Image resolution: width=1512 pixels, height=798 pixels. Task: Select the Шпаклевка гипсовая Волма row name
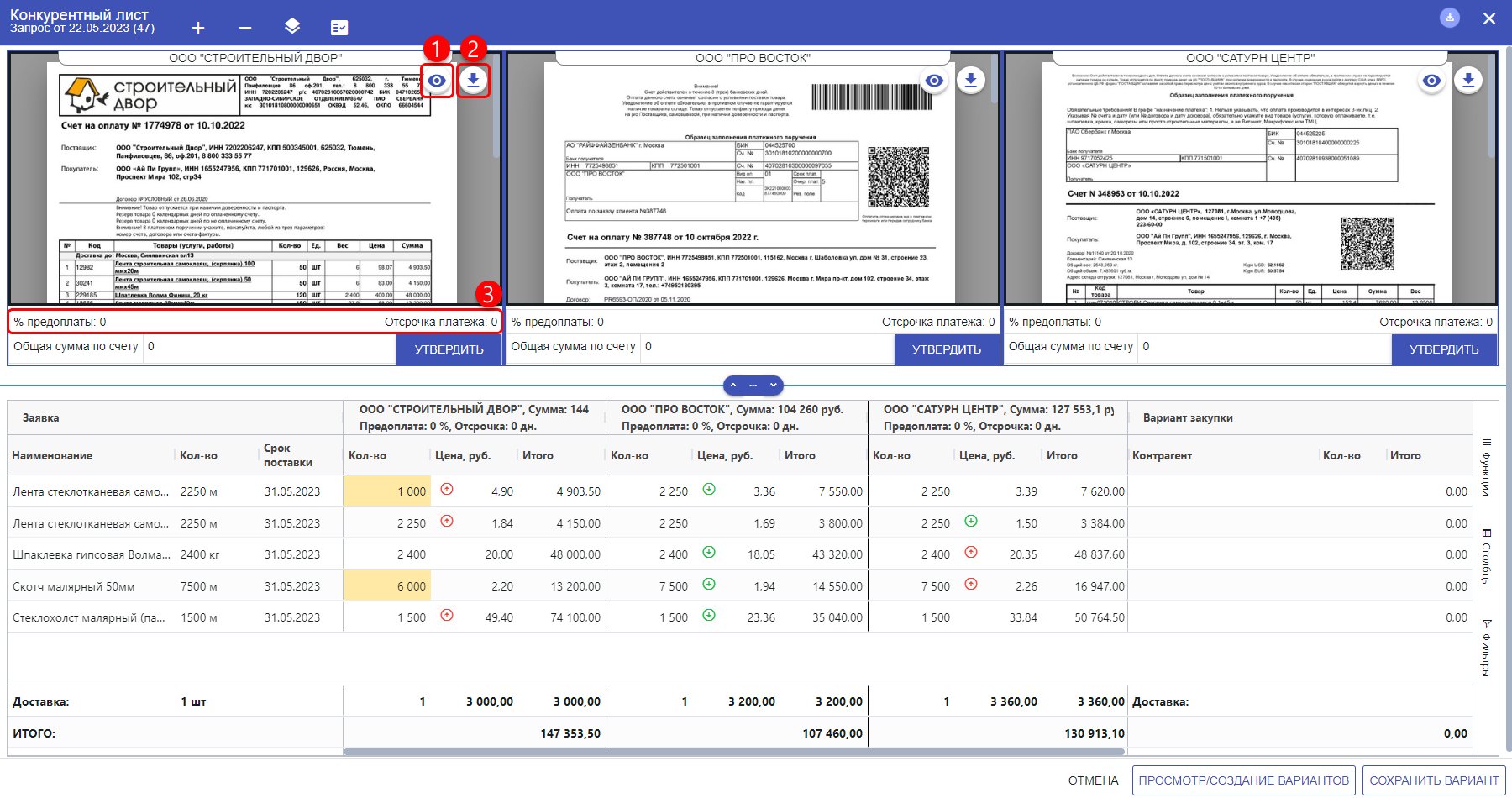(x=92, y=554)
